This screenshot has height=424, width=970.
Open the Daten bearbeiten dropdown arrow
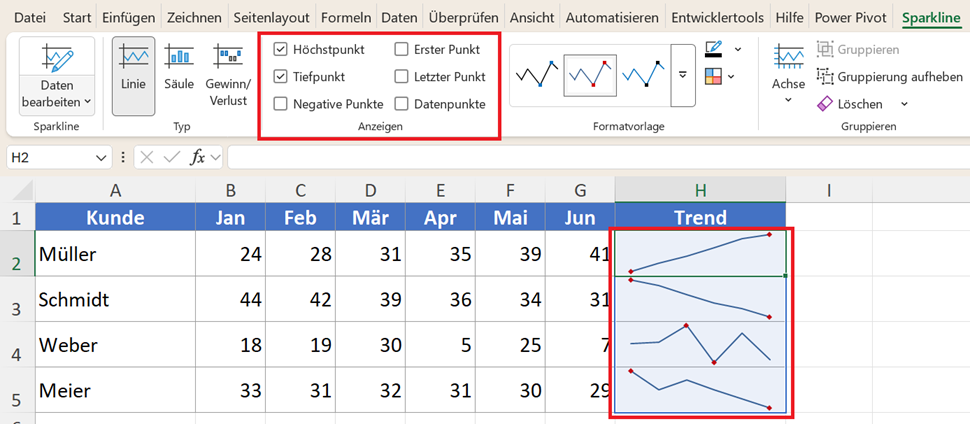87,102
